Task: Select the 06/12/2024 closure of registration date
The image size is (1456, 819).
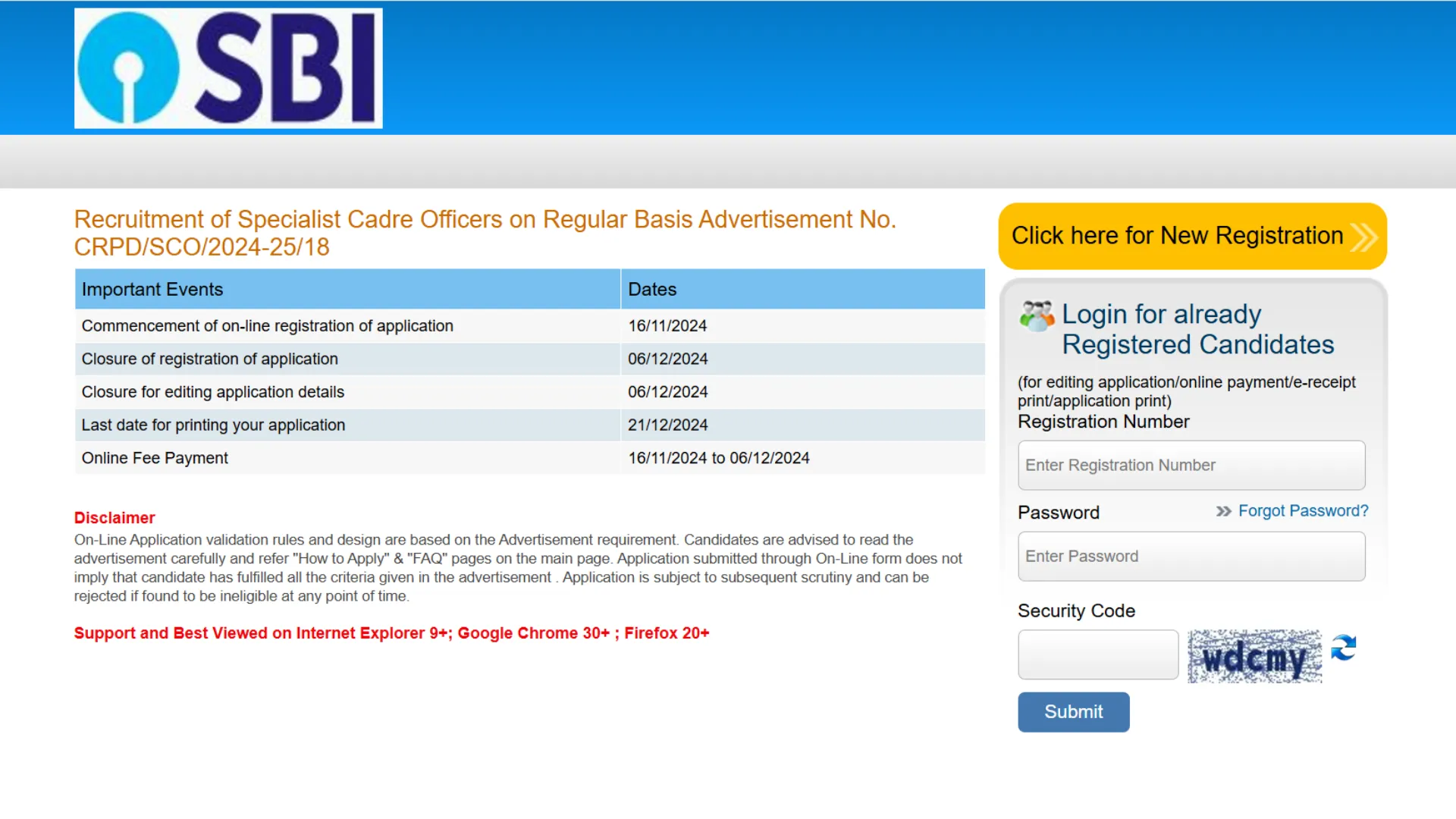Action: click(x=667, y=359)
